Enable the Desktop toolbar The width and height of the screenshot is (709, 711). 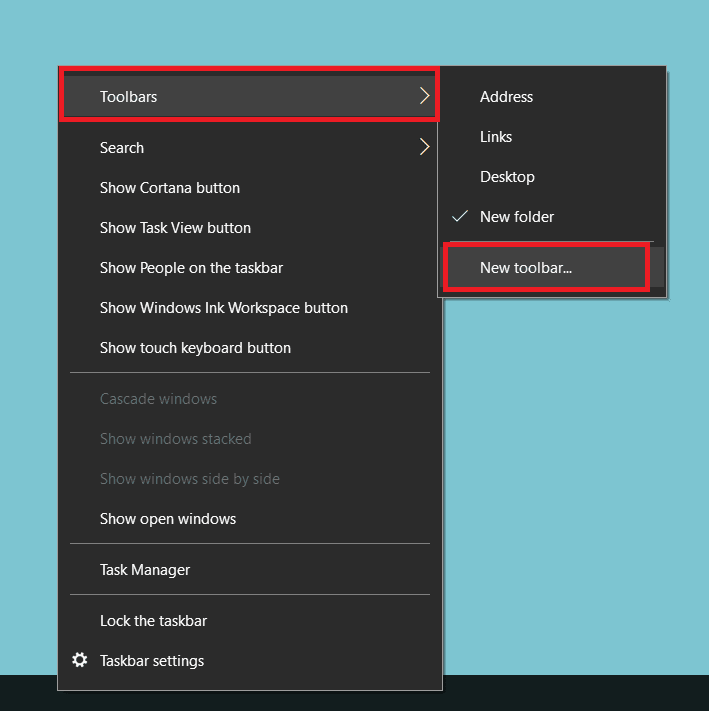coord(553,176)
